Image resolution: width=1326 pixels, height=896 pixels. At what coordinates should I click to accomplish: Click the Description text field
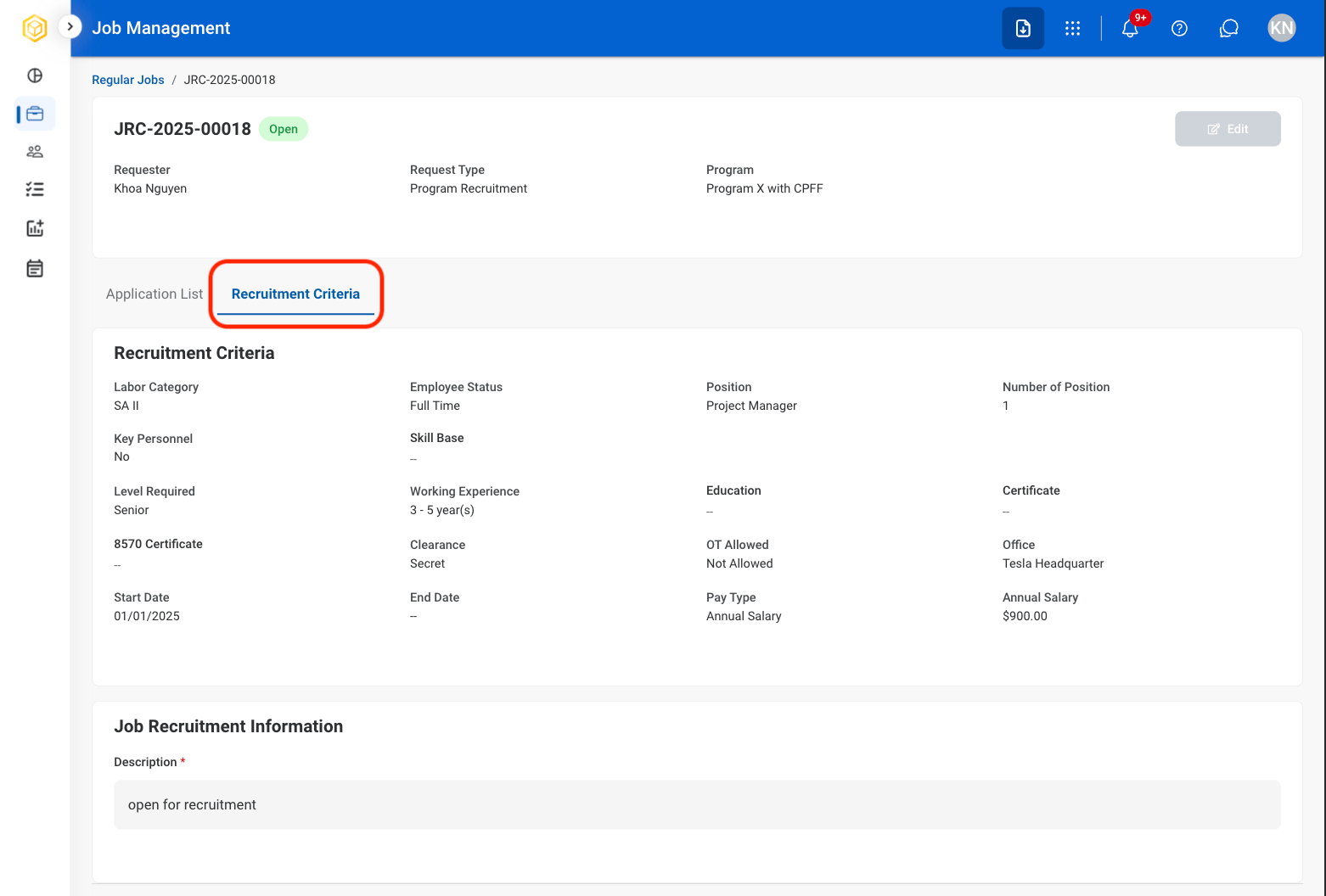697,804
